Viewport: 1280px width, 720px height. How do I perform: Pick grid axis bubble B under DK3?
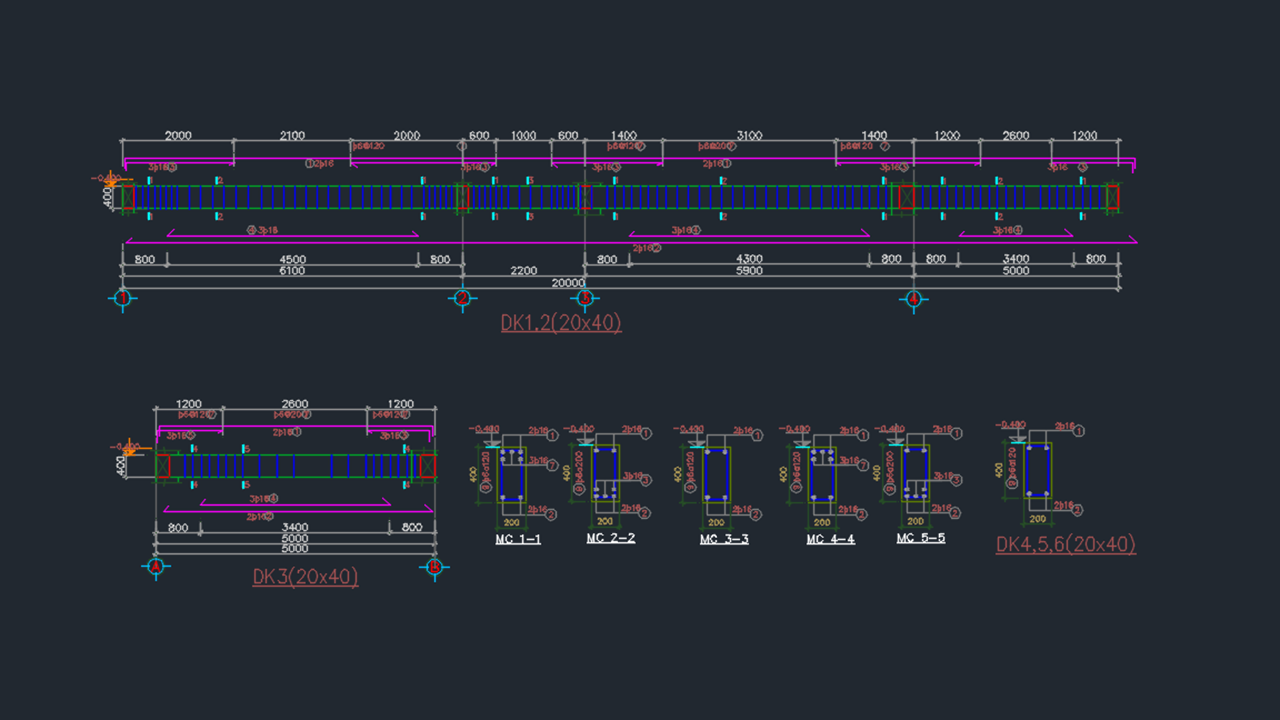(434, 567)
